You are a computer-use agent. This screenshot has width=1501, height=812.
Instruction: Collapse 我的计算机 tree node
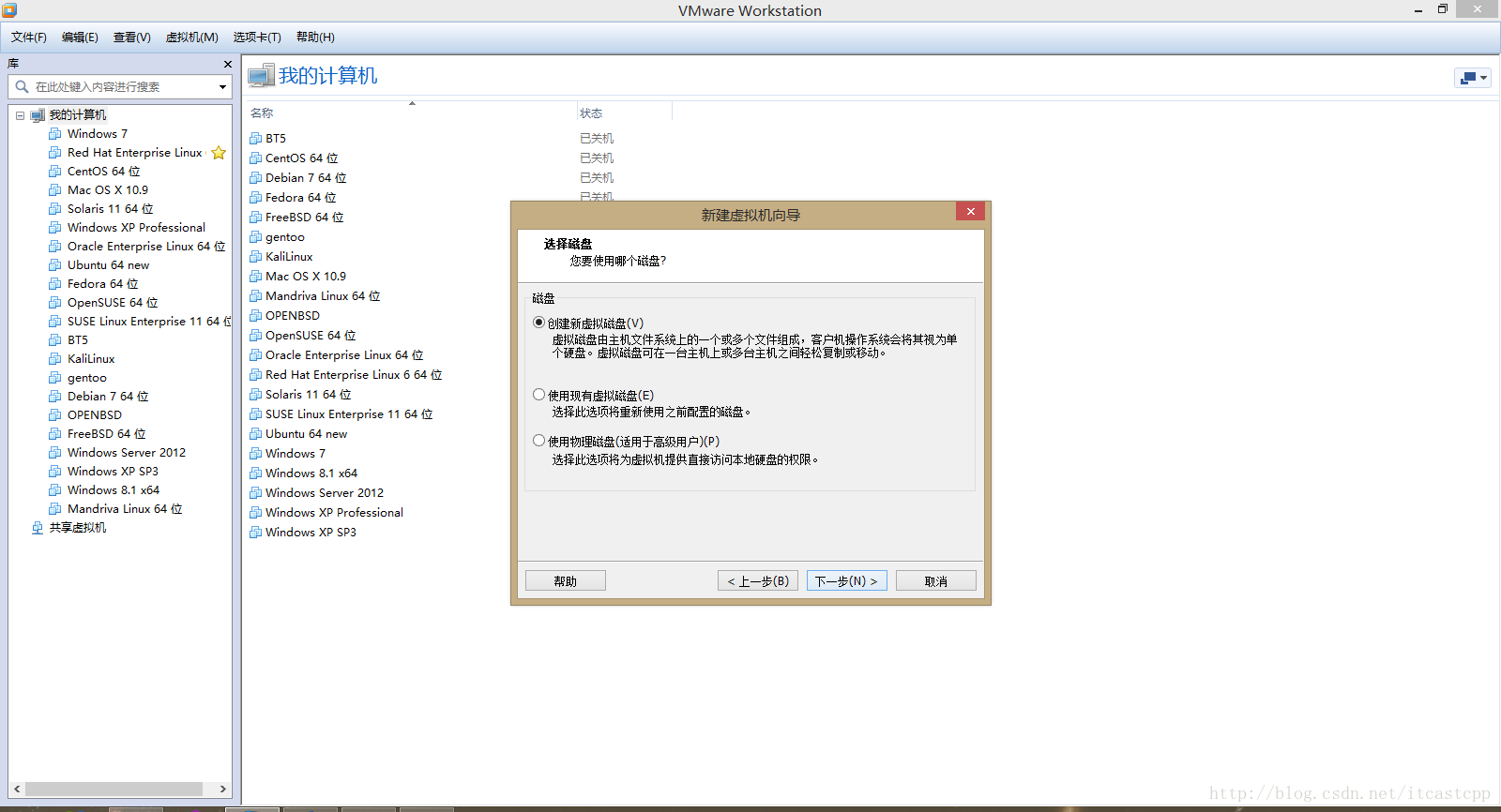click(20, 115)
